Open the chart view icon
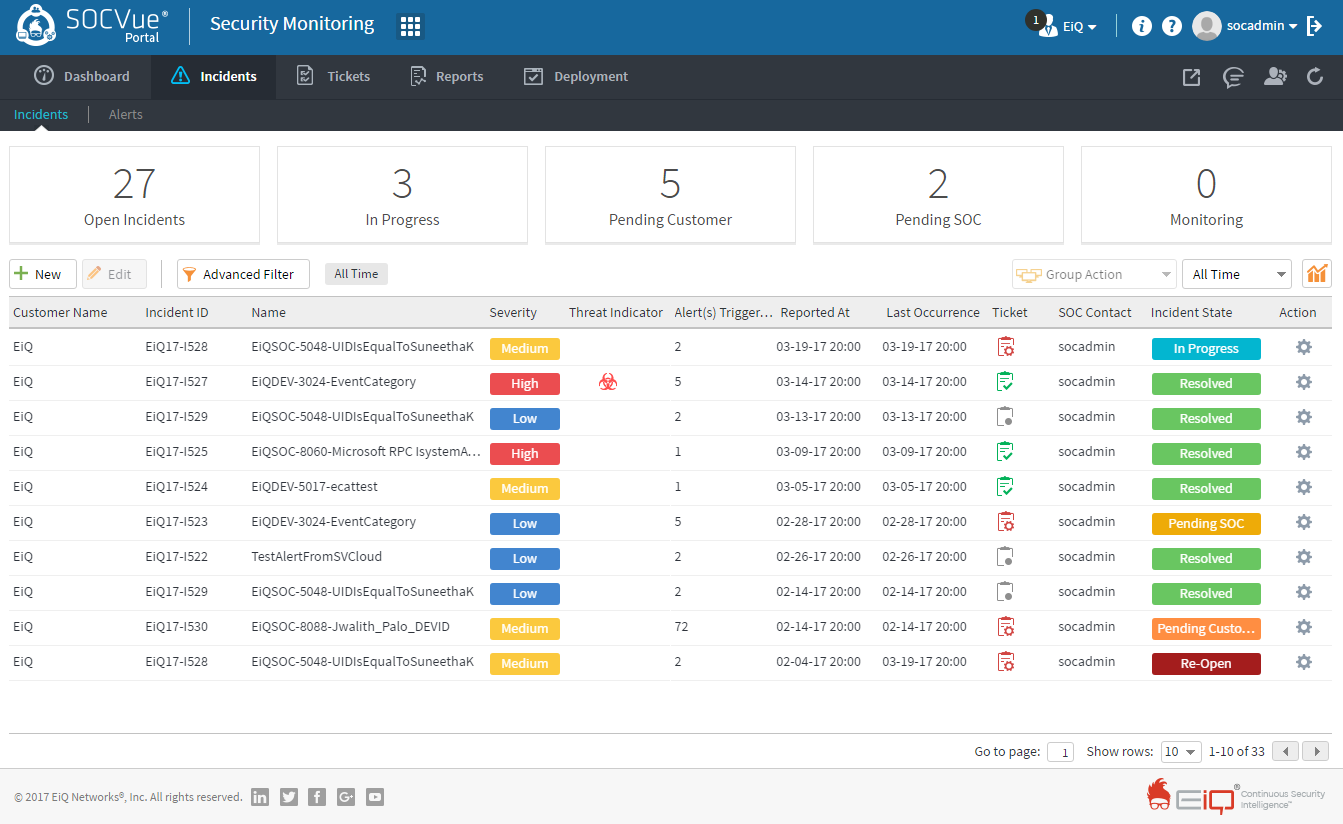Screen dimensions: 1343x824 pyautogui.click(x=1316, y=274)
